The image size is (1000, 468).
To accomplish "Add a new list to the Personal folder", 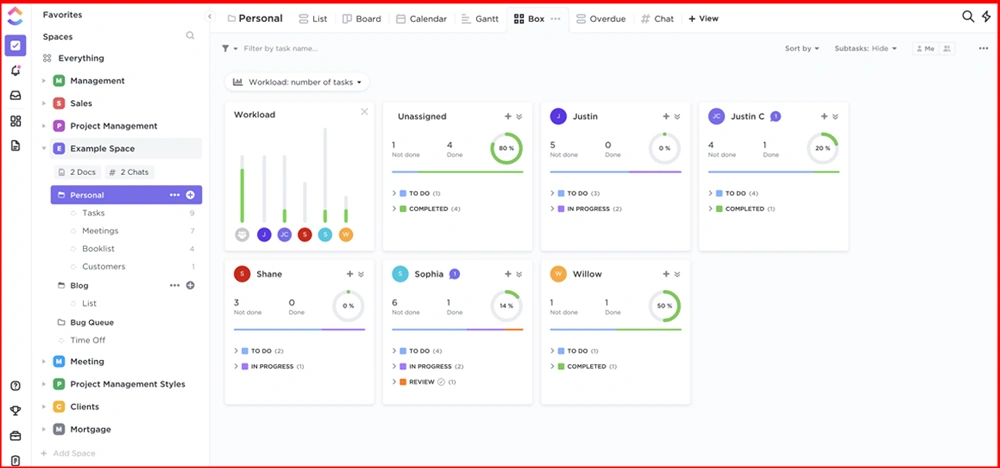I will [x=190, y=195].
